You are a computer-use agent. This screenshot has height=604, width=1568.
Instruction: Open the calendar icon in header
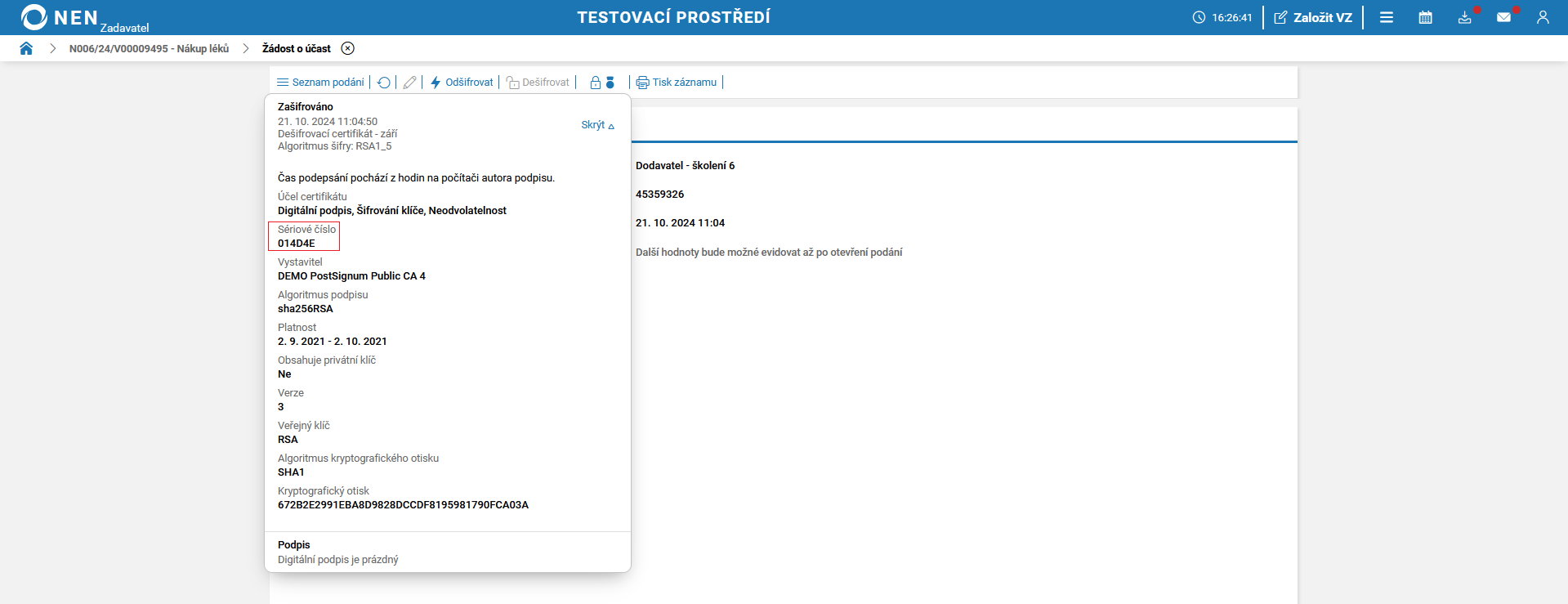pyautogui.click(x=1426, y=17)
